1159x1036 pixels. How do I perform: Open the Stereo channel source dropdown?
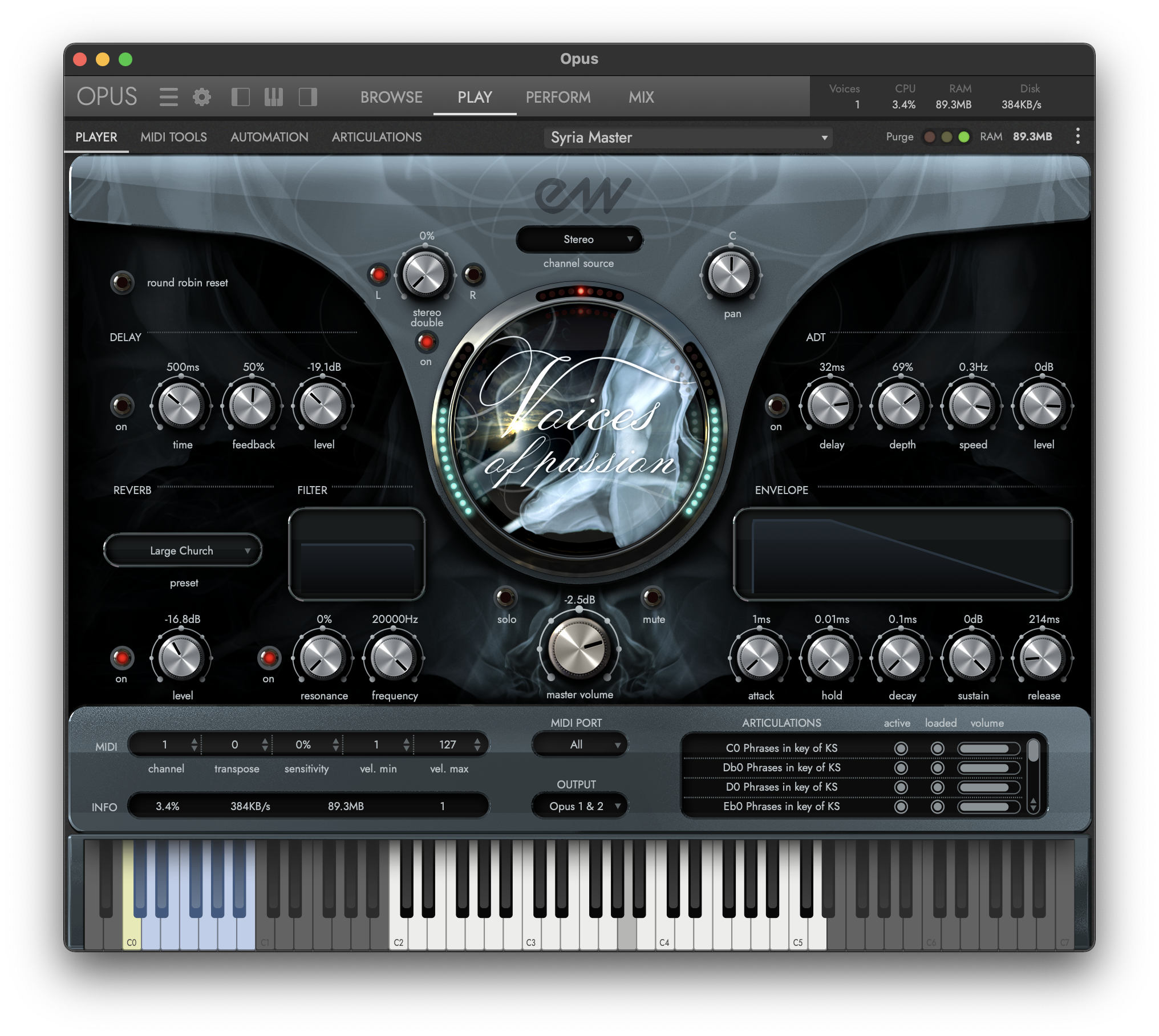coord(579,240)
